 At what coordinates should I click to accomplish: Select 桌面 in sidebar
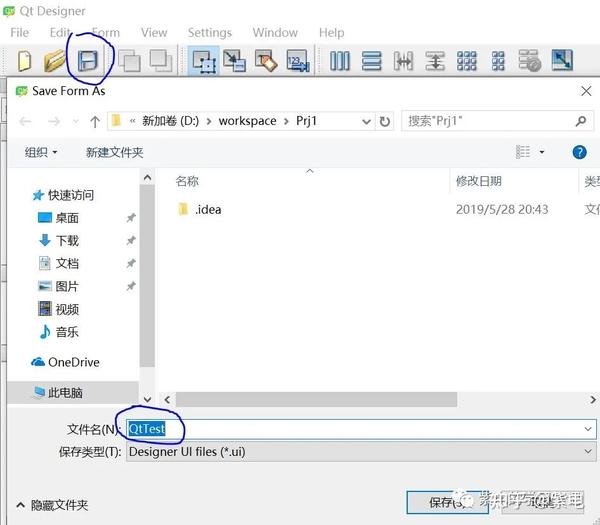(58, 218)
